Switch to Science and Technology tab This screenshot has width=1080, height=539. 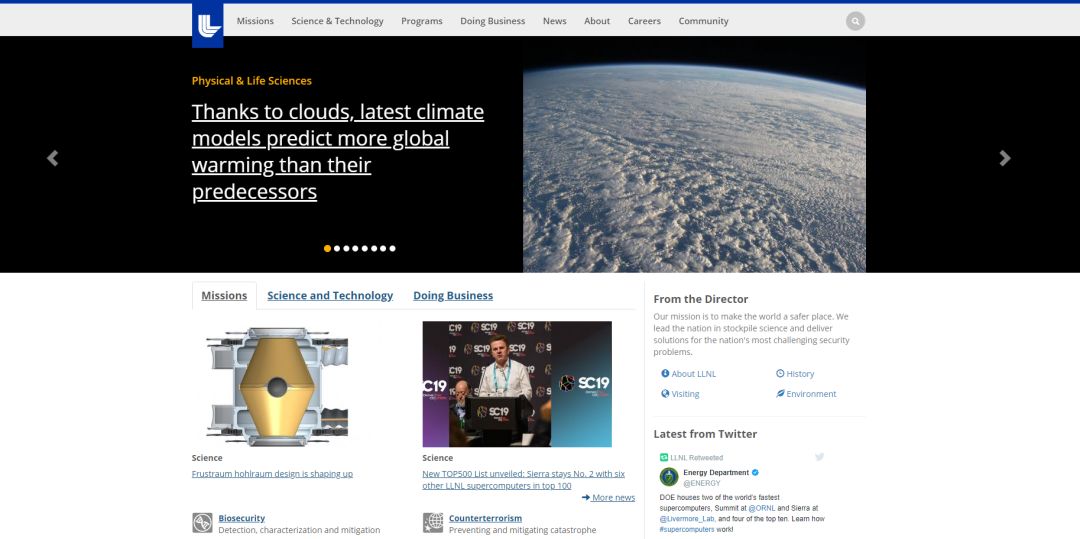tap(330, 295)
